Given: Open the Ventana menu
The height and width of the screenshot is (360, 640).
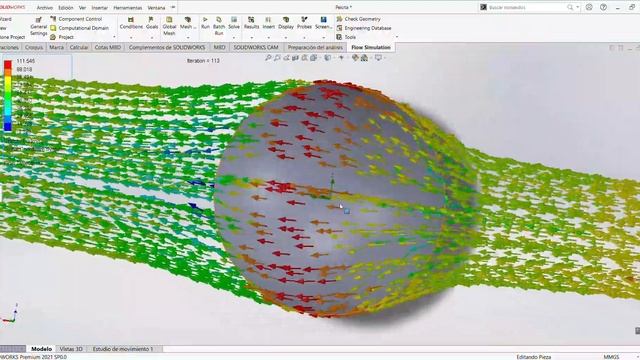Looking at the screenshot, I should point(156,8).
